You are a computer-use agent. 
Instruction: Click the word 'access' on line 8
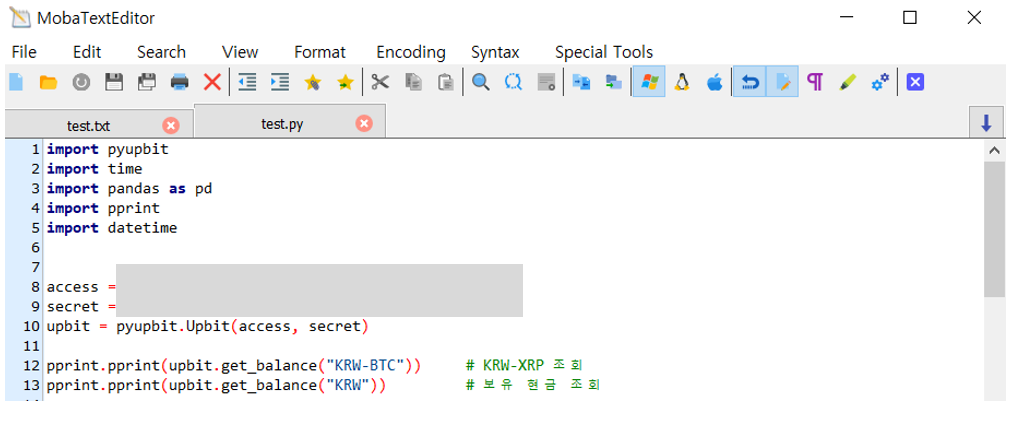click(x=72, y=287)
